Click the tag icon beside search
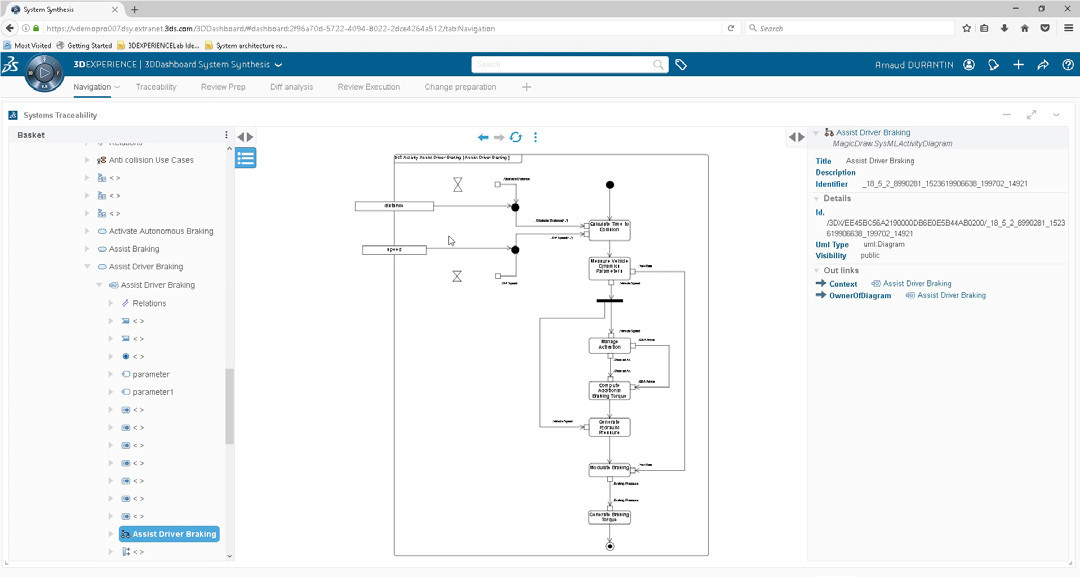The width and height of the screenshot is (1080, 577). (x=681, y=65)
